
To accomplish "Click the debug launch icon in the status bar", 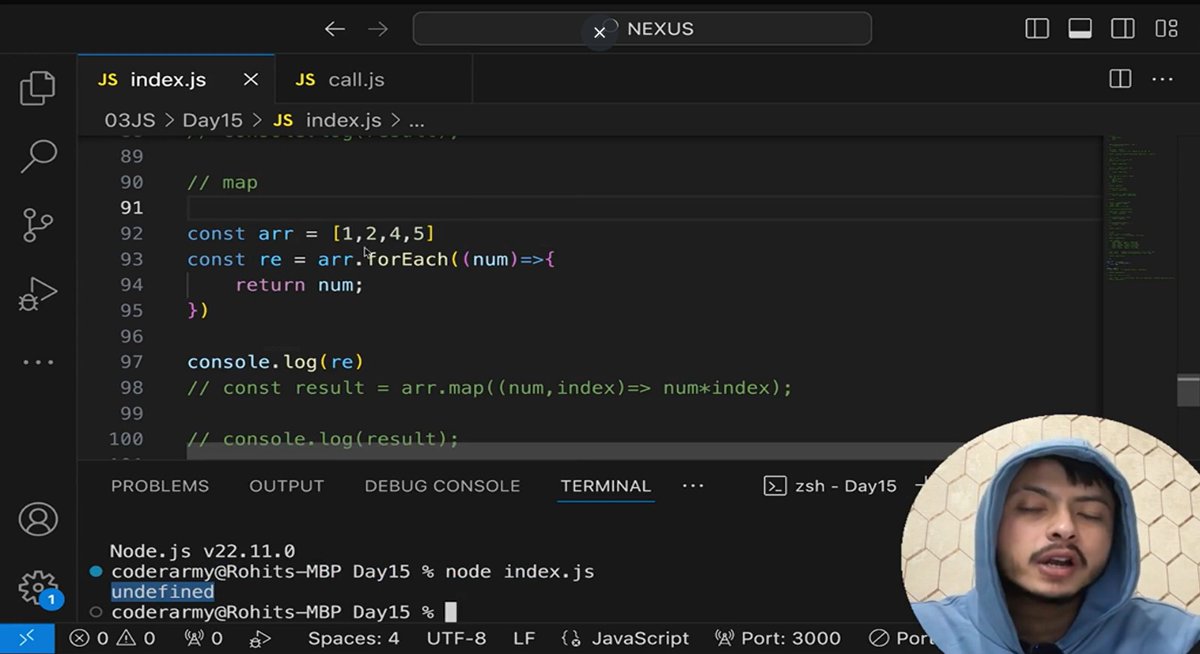I will coord(260,638).
